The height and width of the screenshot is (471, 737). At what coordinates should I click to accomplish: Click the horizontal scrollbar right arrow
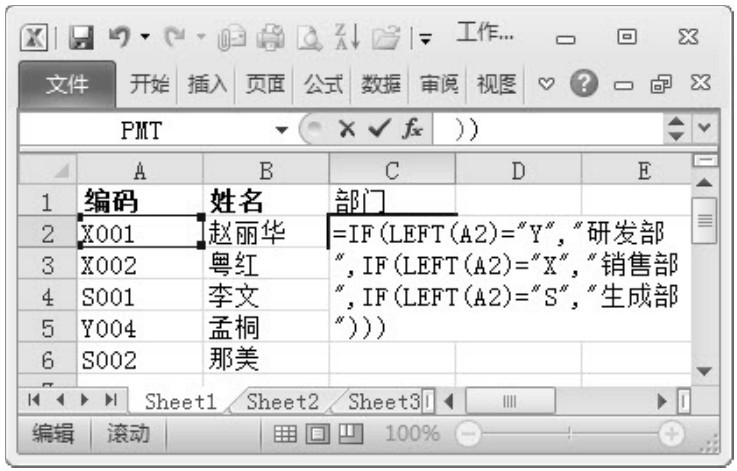662,401
